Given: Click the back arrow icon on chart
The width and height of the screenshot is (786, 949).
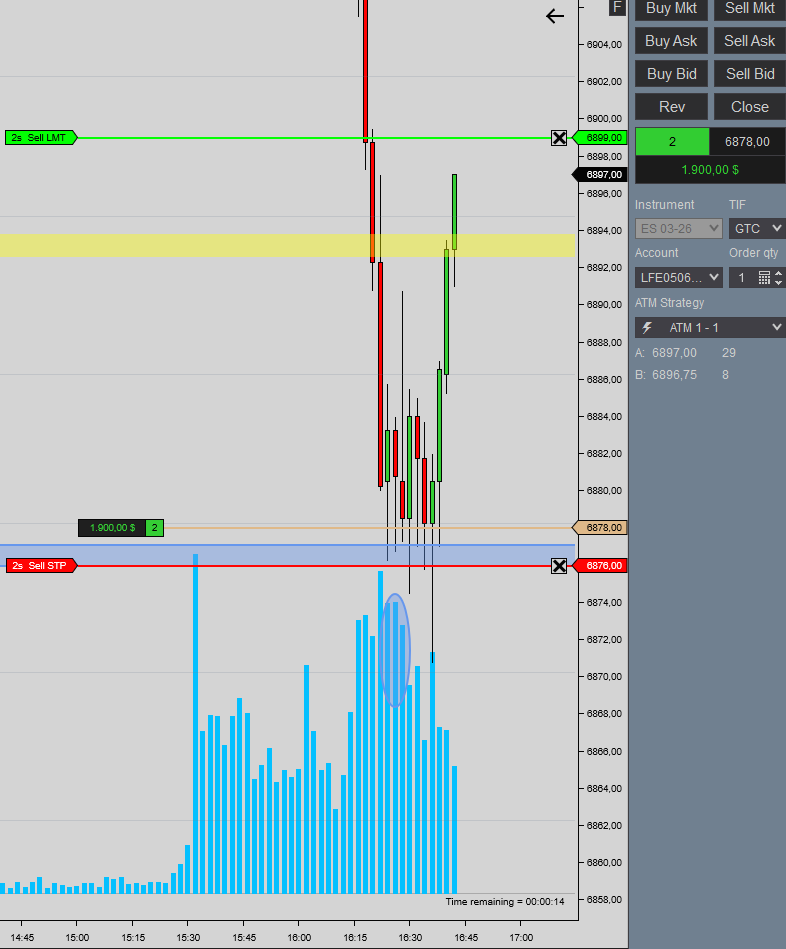Looking at the screenshot, I should coord(555,16).
